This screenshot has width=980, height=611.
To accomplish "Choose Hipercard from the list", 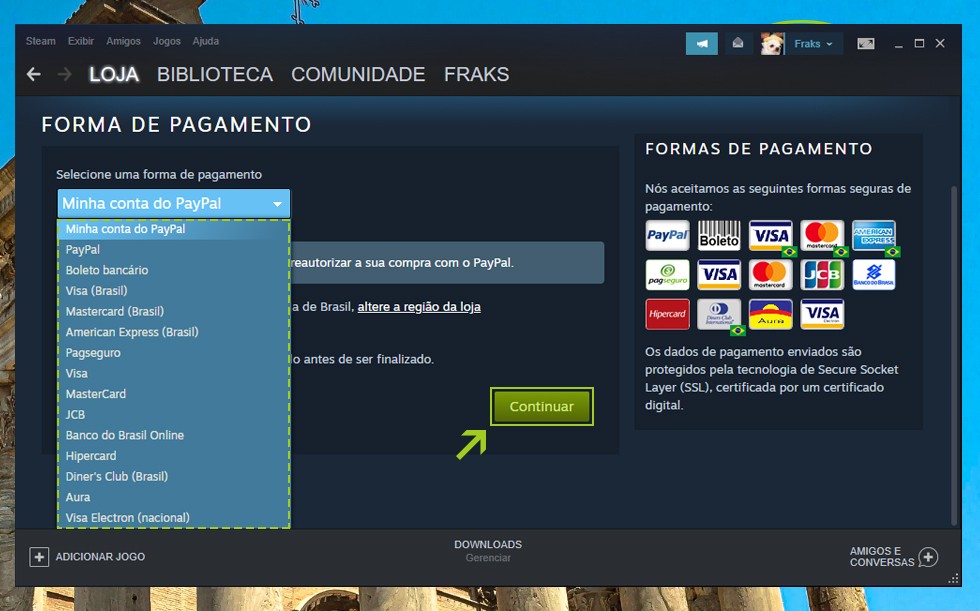I will click(173, 456).
